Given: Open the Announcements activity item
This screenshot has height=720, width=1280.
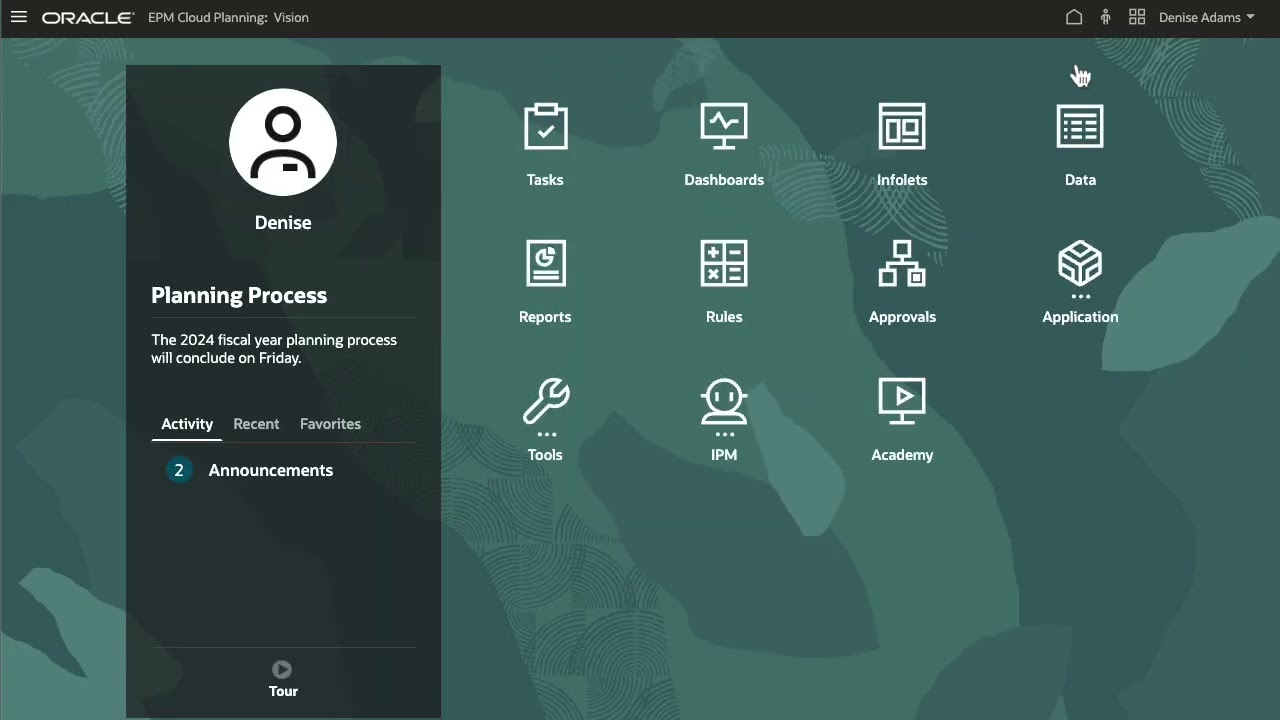Looking at the screenshot, I should click(x=270, y=470).
